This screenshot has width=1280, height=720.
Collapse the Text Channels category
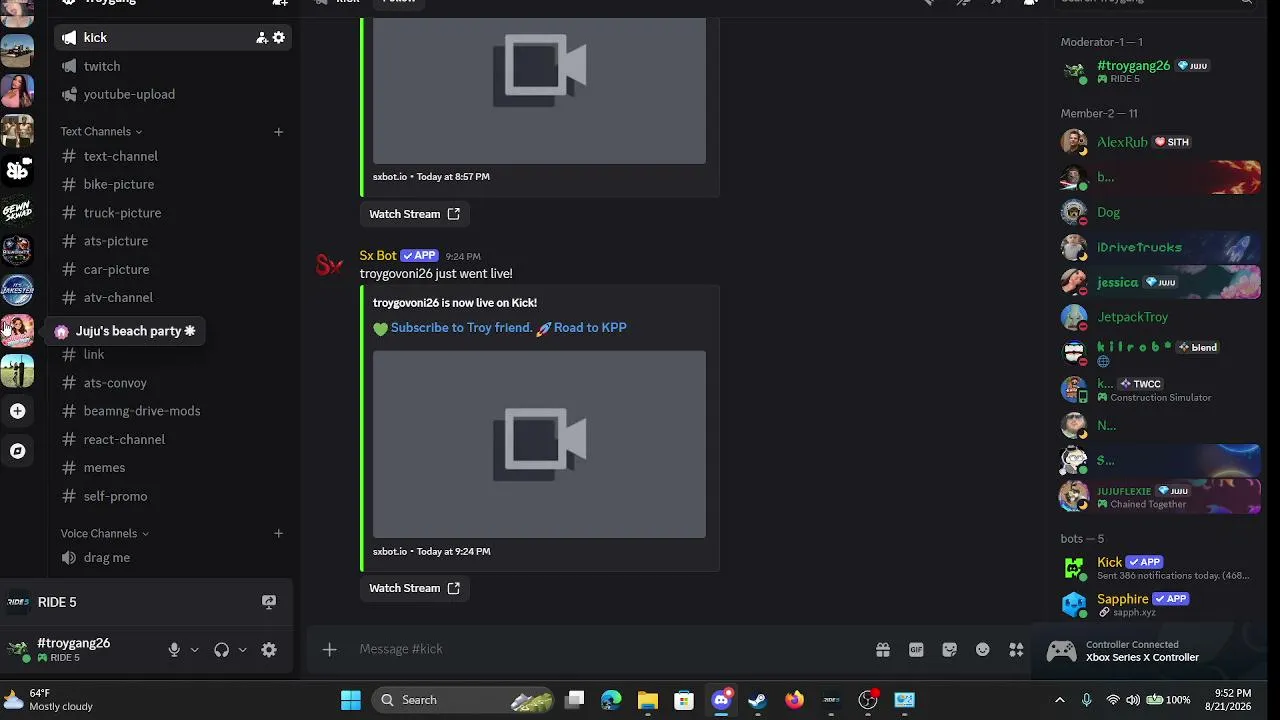point(101,132)
